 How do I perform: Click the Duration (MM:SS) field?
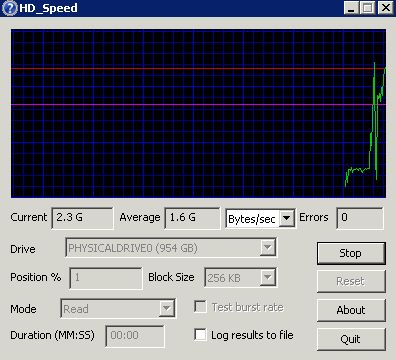click(x=135, y=336)
